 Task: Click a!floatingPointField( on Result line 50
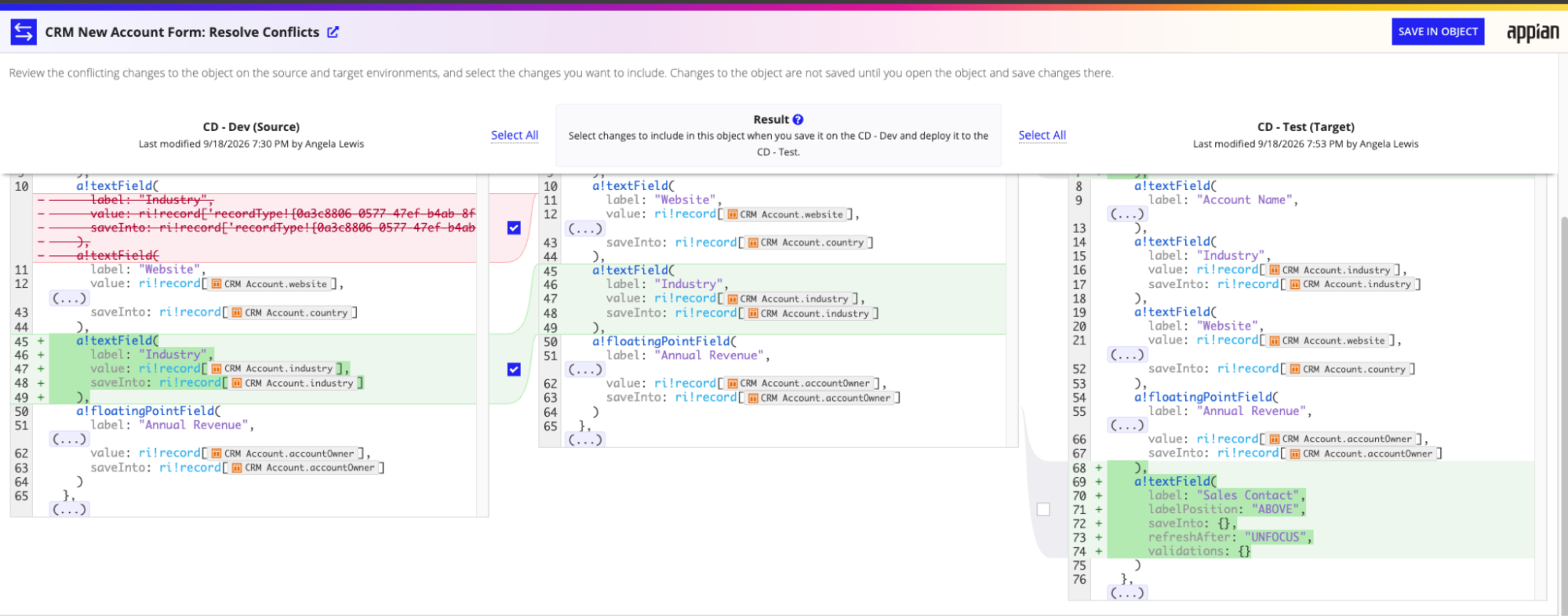(x=664, y=341)
